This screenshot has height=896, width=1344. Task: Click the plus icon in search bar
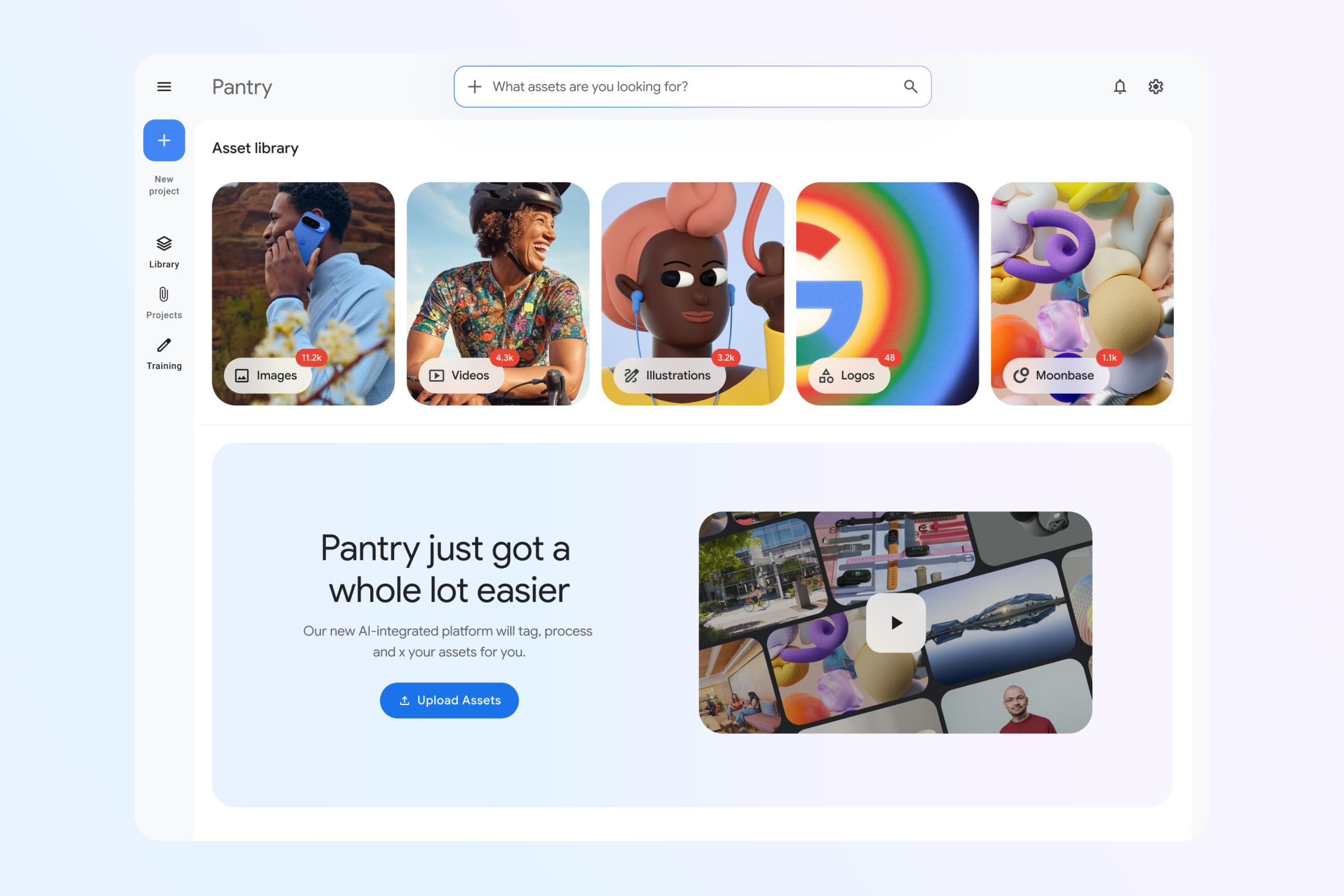(x=475, y=87)
